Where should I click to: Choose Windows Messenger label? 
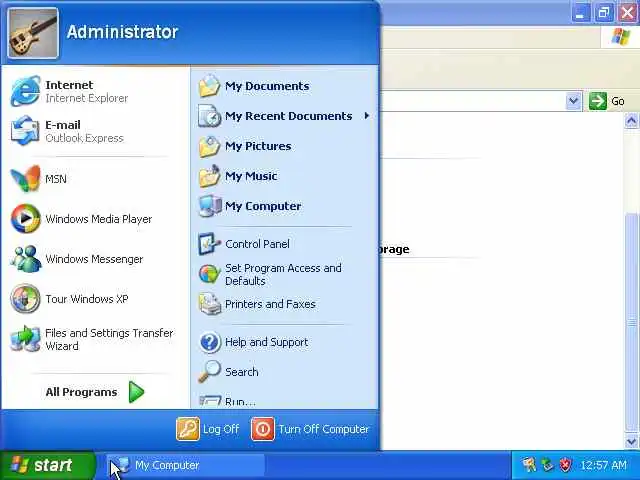(94, 259)
